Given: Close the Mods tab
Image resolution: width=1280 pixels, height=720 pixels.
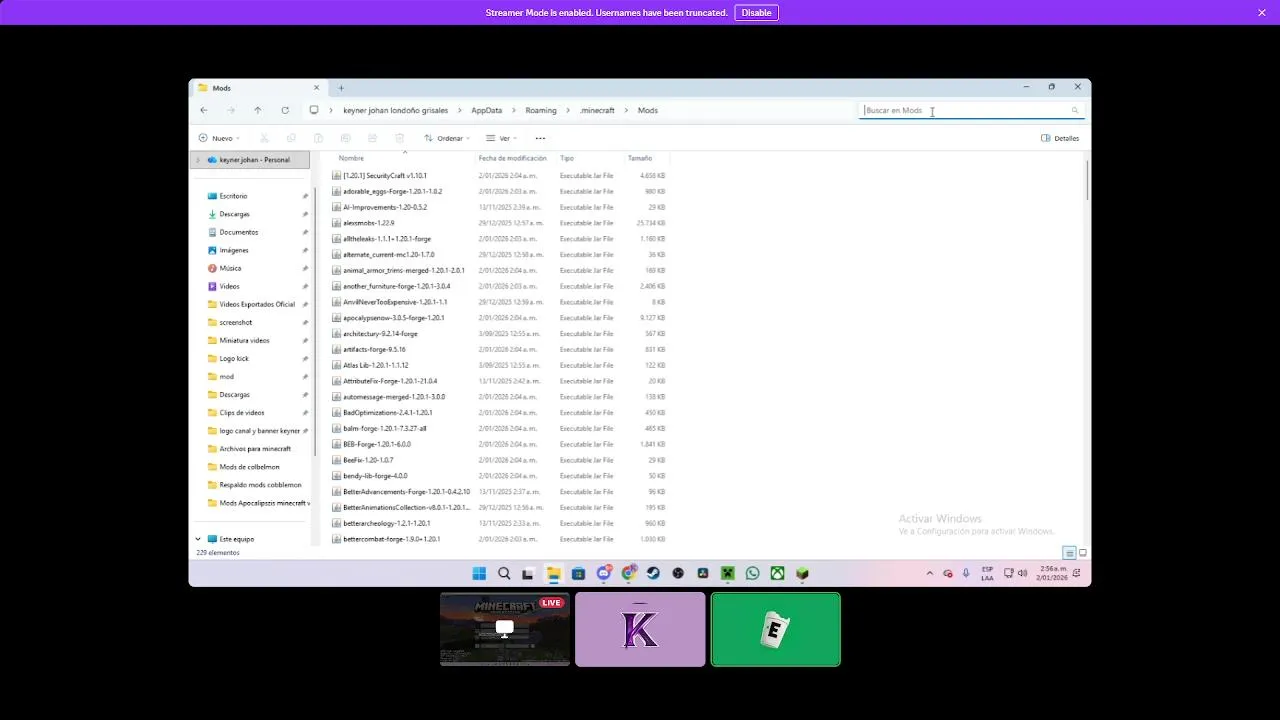Looking at the screenshot, I should (x=316, y=88).
